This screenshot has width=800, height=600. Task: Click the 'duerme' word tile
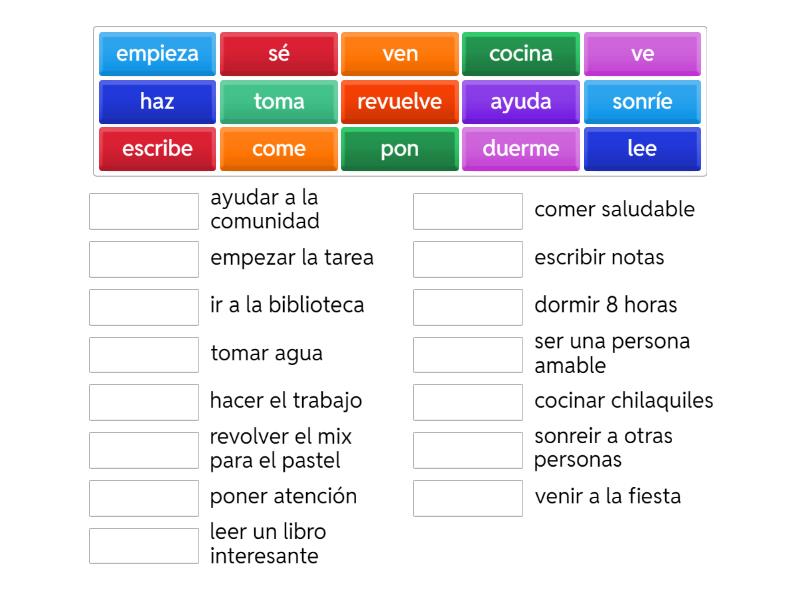pos(521,149)
